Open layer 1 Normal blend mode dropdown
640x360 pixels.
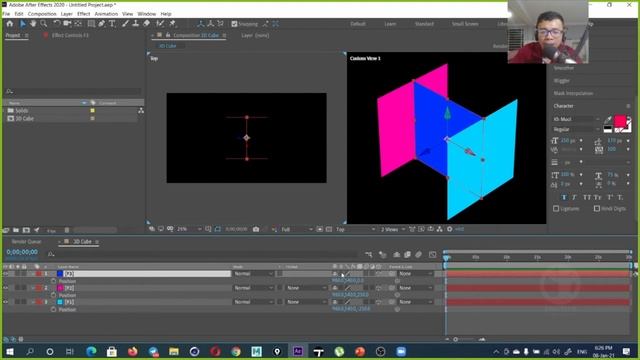[253, 274]
